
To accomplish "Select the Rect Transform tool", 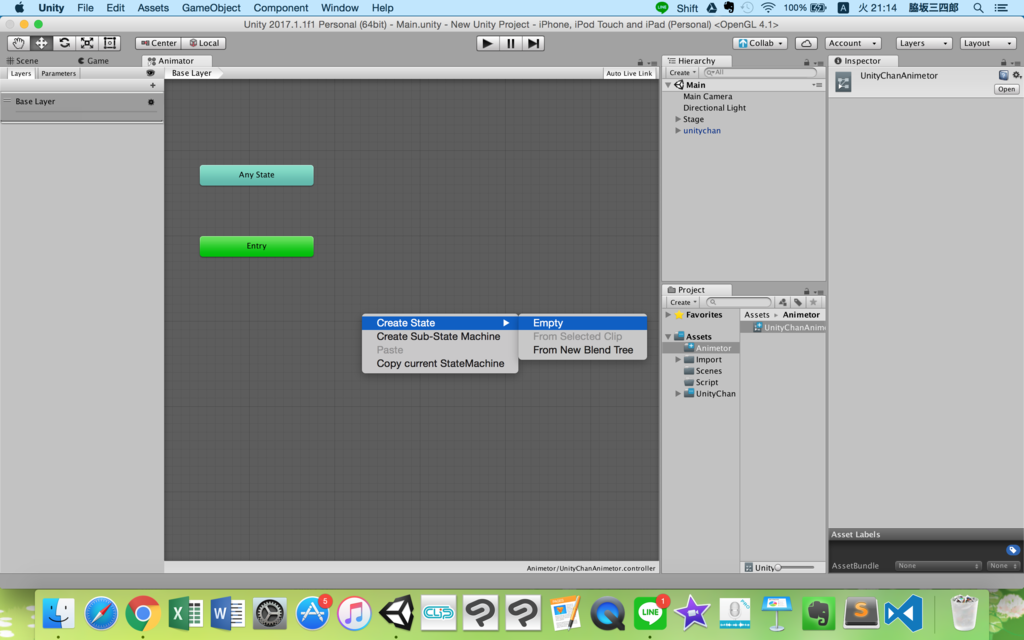I will coord(110,43).
